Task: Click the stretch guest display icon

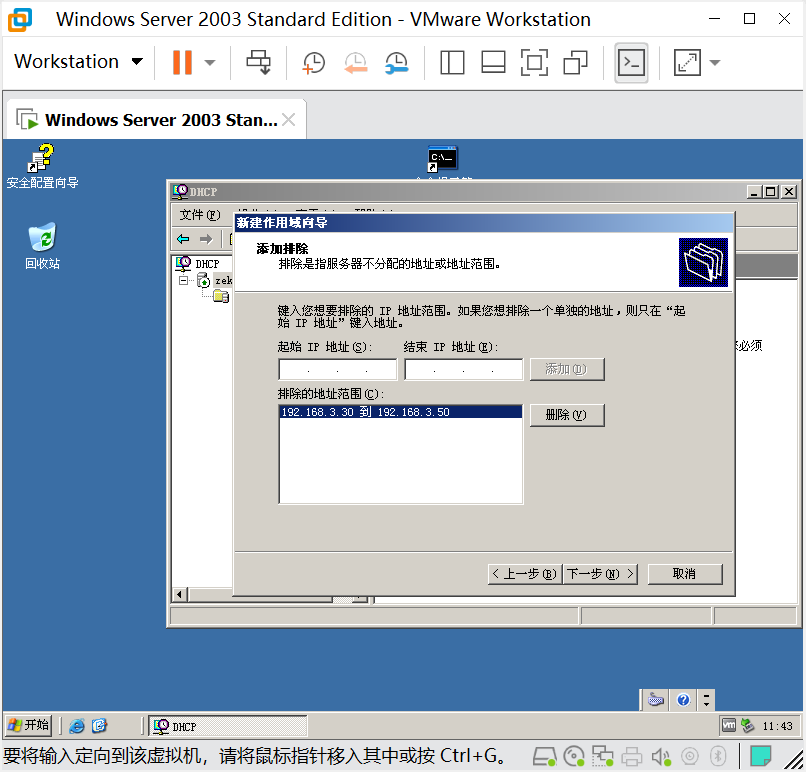Action: (687, 63)
